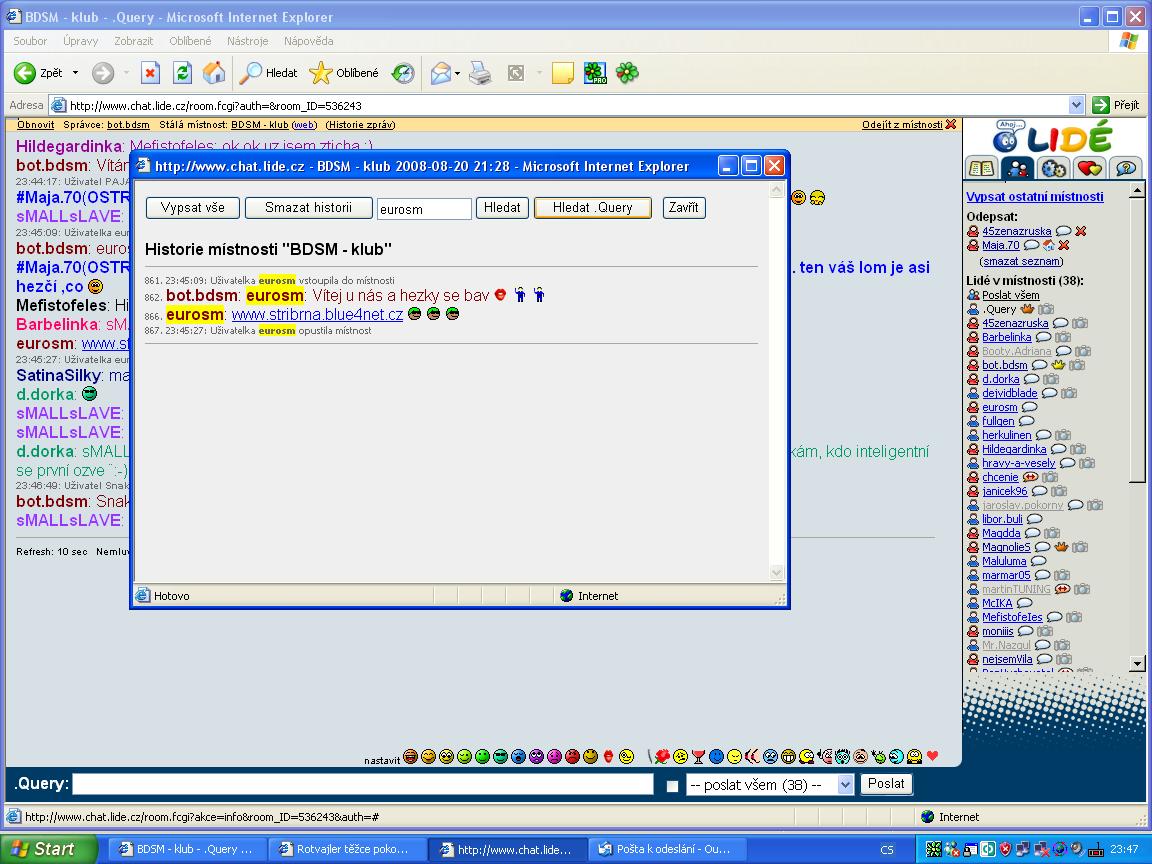1152x864 pixels.
Task: Click the yellow crown icon beside bot.bdsm
Action: [x=1058, y=365]
